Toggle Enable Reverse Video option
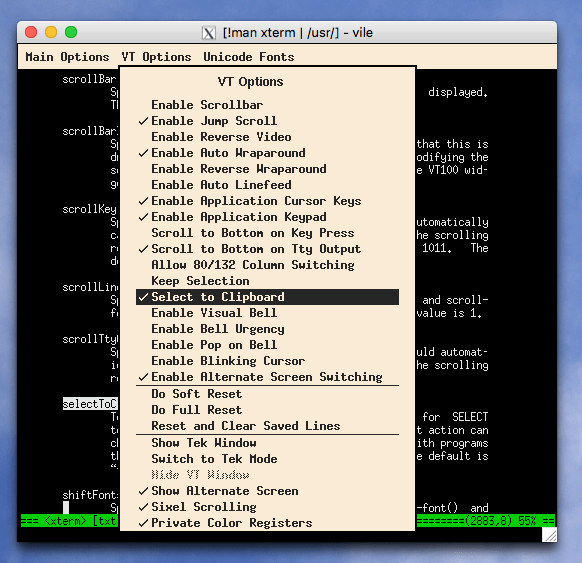 click(x=267, y=137)
